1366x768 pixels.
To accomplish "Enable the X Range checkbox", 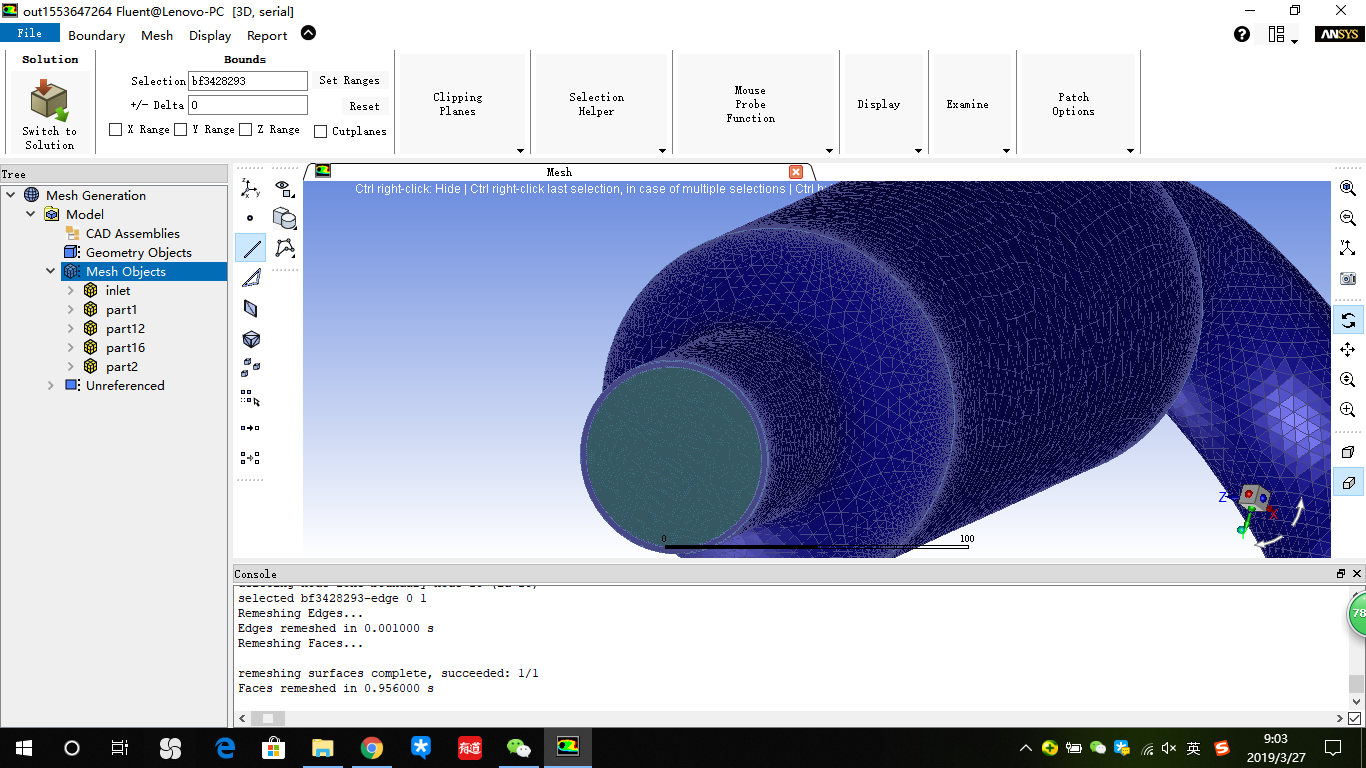I will tap(115, 129).
